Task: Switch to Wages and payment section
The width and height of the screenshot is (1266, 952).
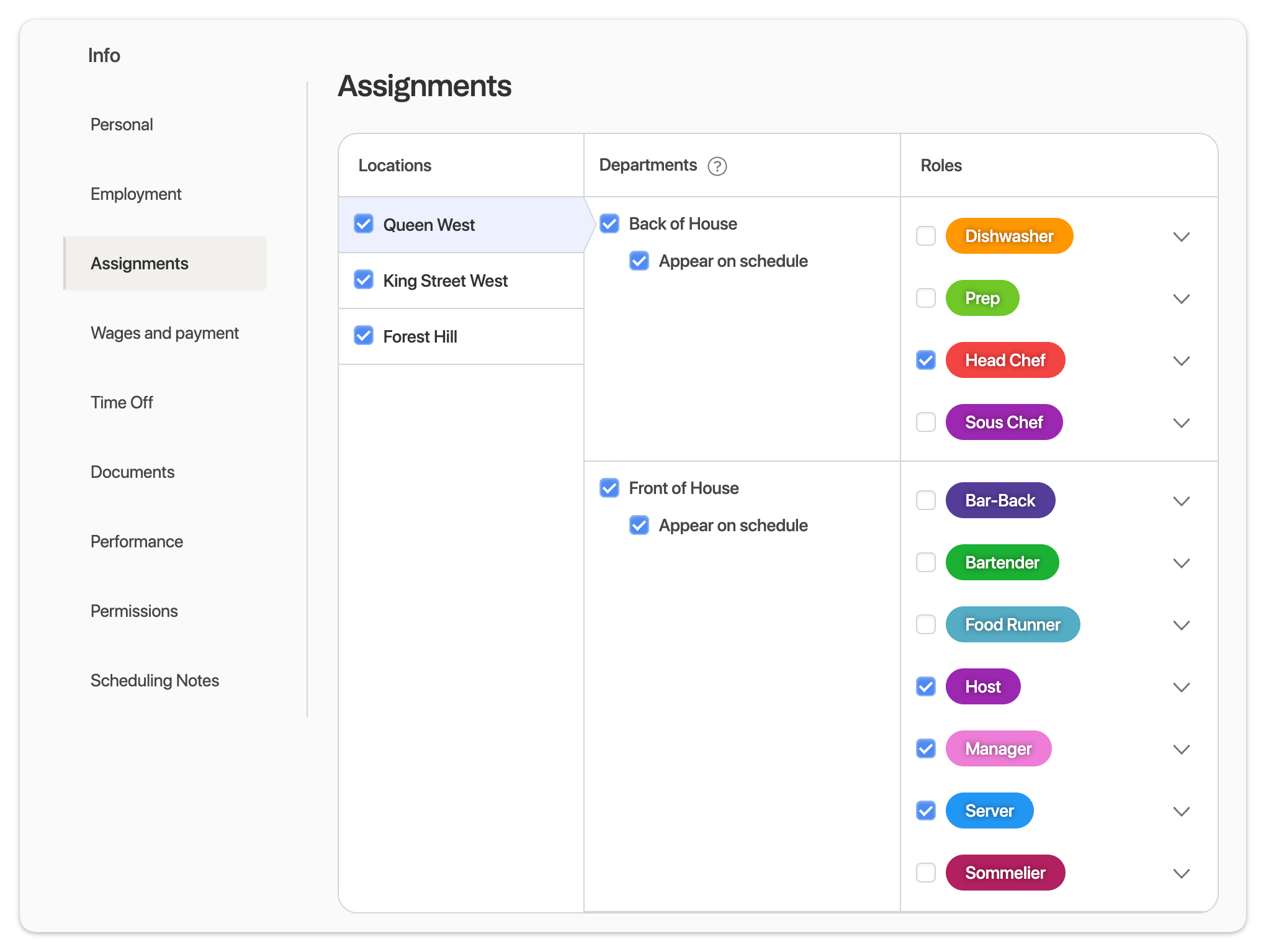Action: point(164,333)
